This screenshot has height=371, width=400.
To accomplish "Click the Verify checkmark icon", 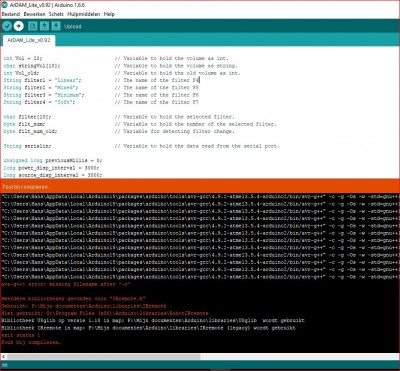I will point(7,26).
